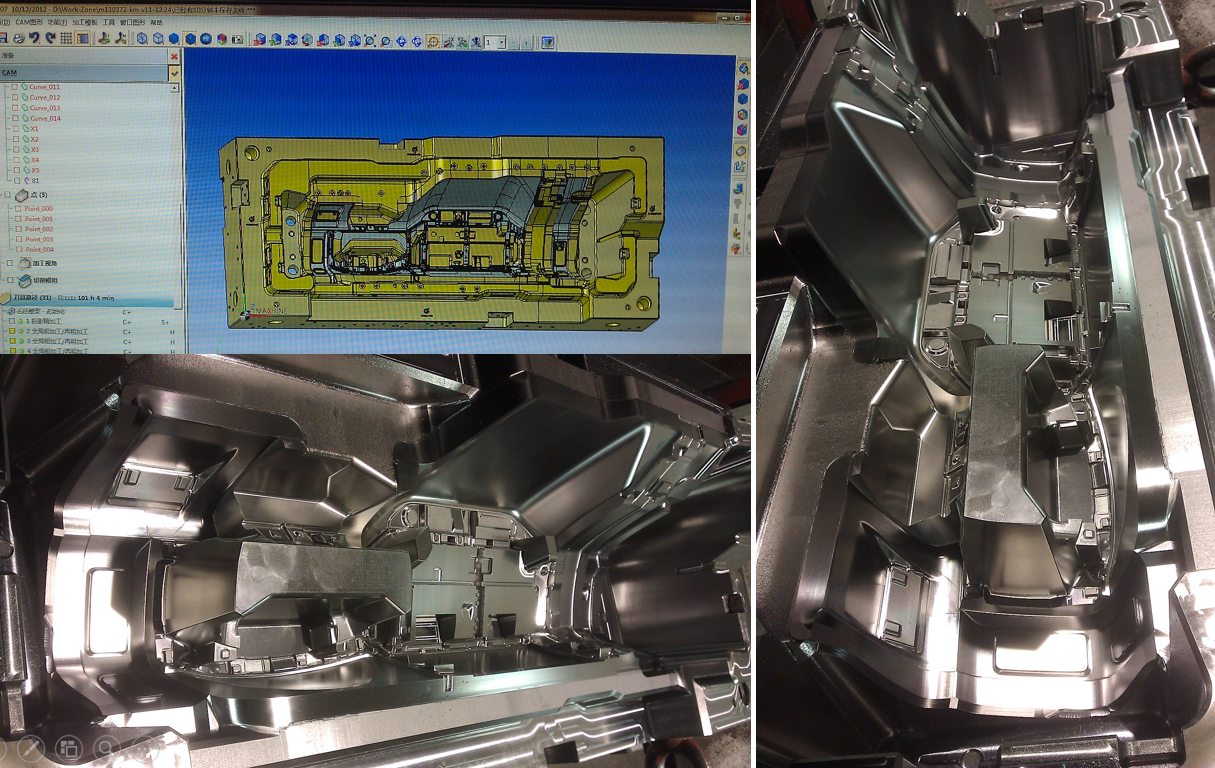Click the camera snapshot icon
Image resolution: width=1215 pixels, height=768 pixels.
pyautogui.click(x=237, y=40)
